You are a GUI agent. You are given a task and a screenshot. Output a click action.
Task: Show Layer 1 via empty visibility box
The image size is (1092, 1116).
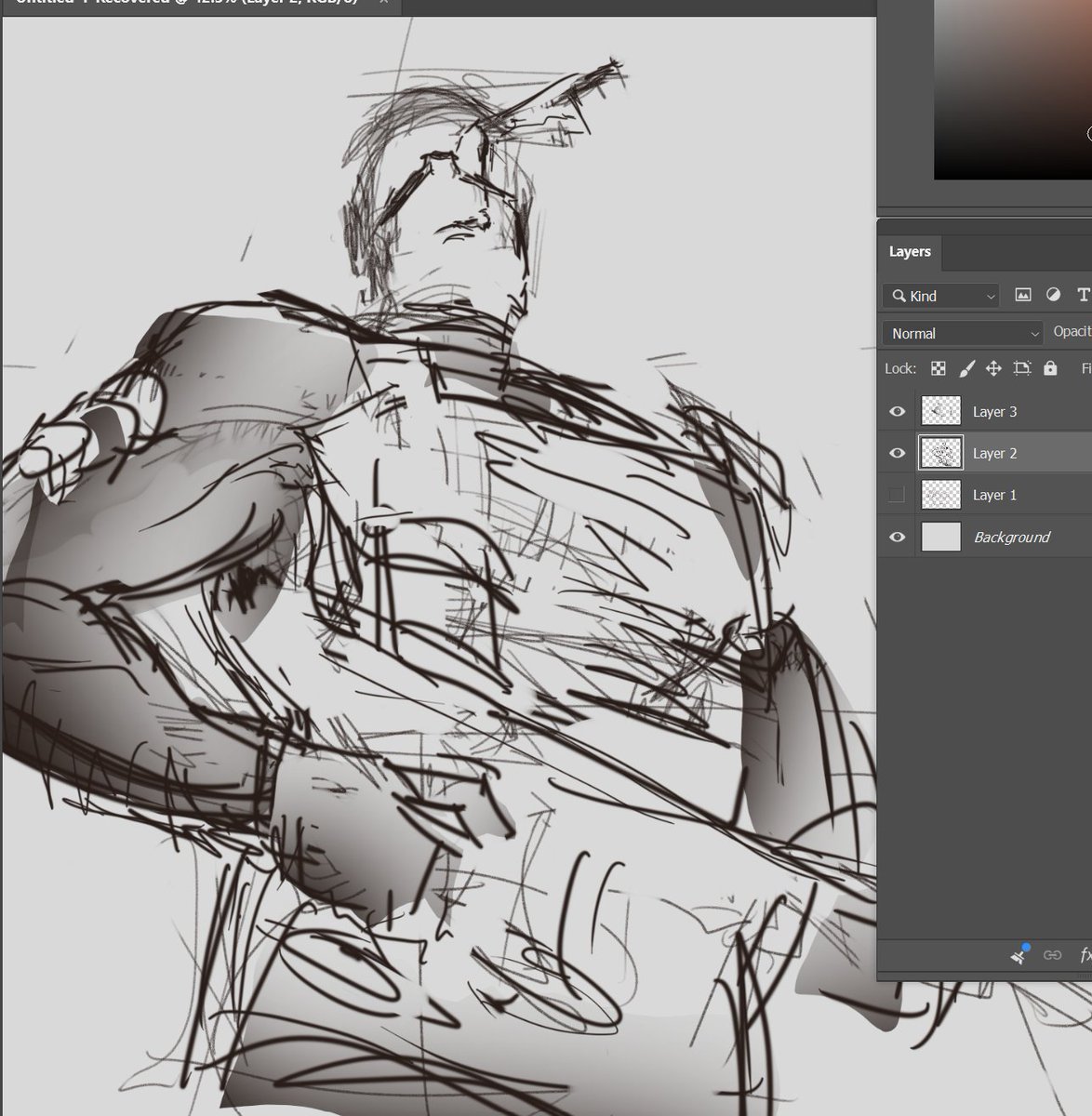click(x=897, y=495)
